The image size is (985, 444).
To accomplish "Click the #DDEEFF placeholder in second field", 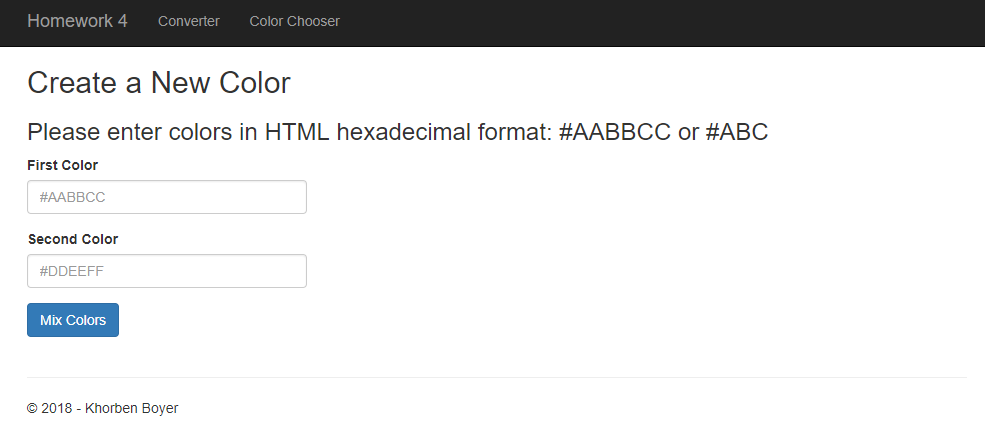I will coord(72,271).
